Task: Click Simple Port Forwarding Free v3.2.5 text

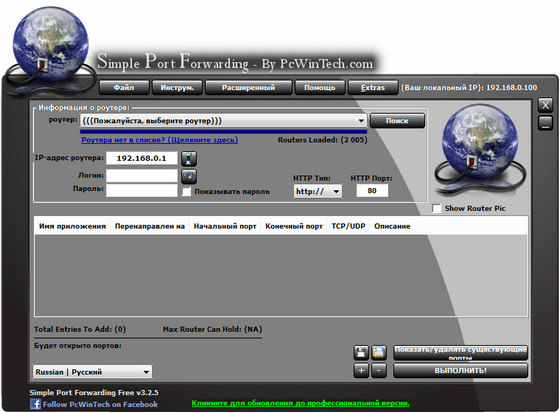Action: 94,392
